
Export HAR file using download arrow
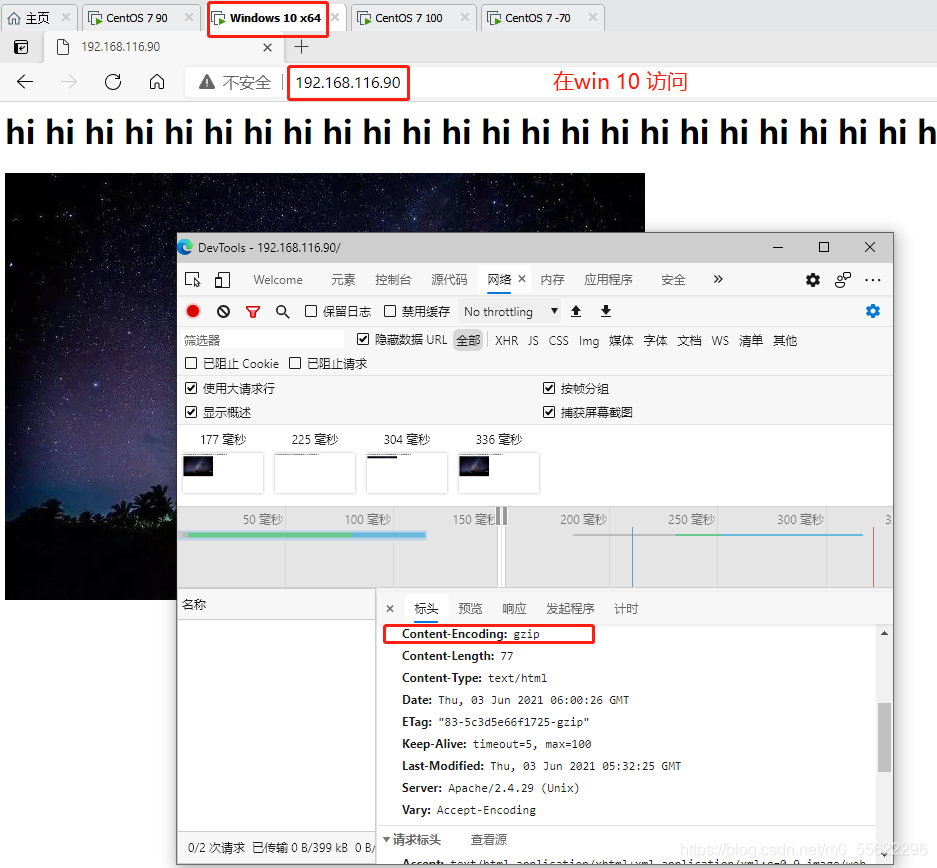606,311
